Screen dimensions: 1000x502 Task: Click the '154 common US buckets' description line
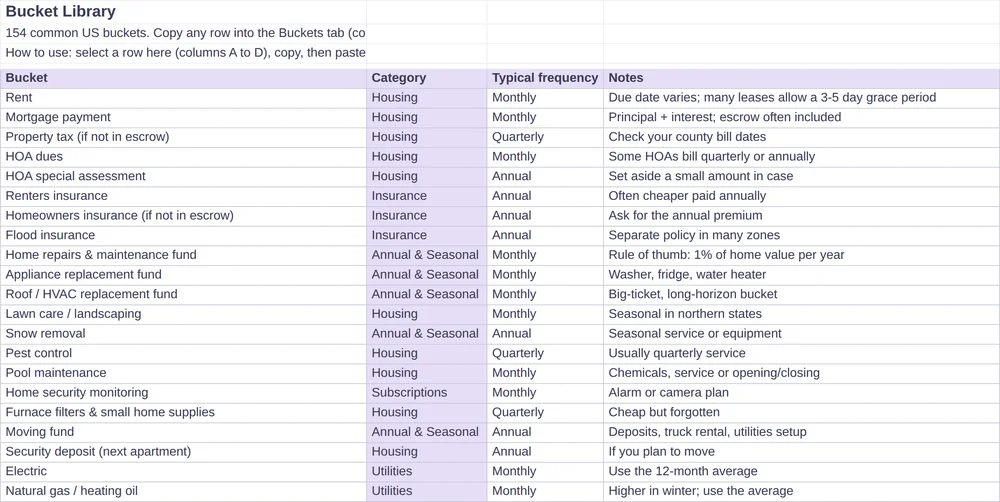click(x=183, y=33)
